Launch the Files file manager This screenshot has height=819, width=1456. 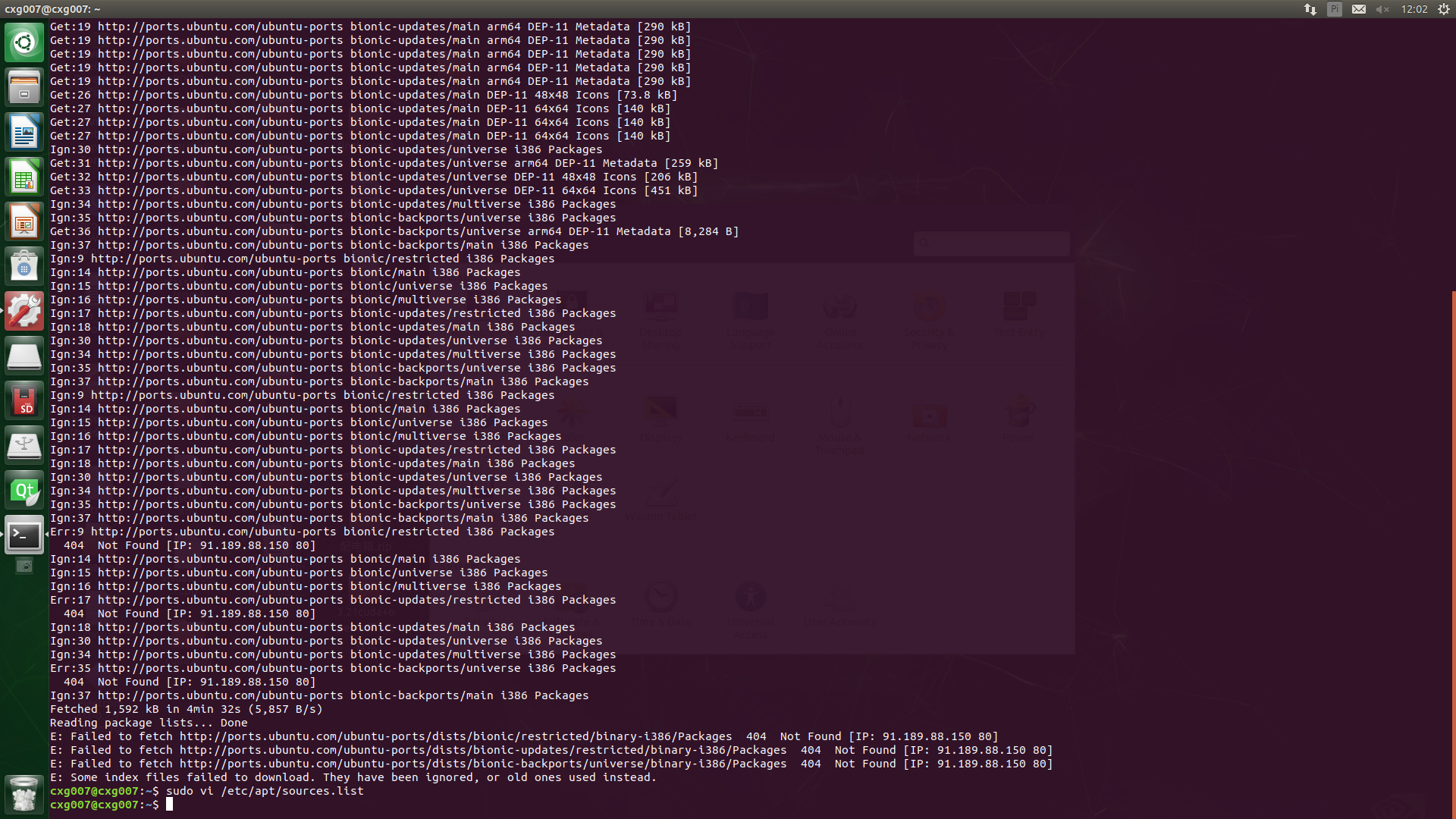coord(24,87)
